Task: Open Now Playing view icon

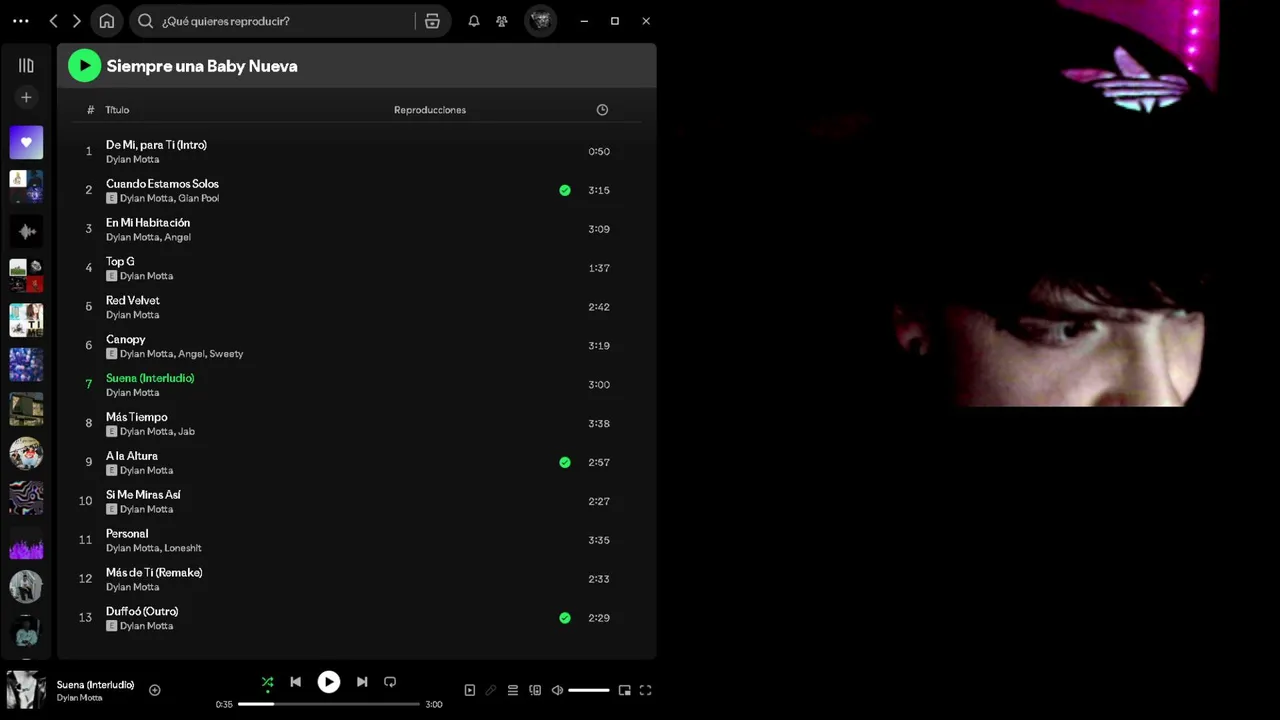Action: [470, 690]
